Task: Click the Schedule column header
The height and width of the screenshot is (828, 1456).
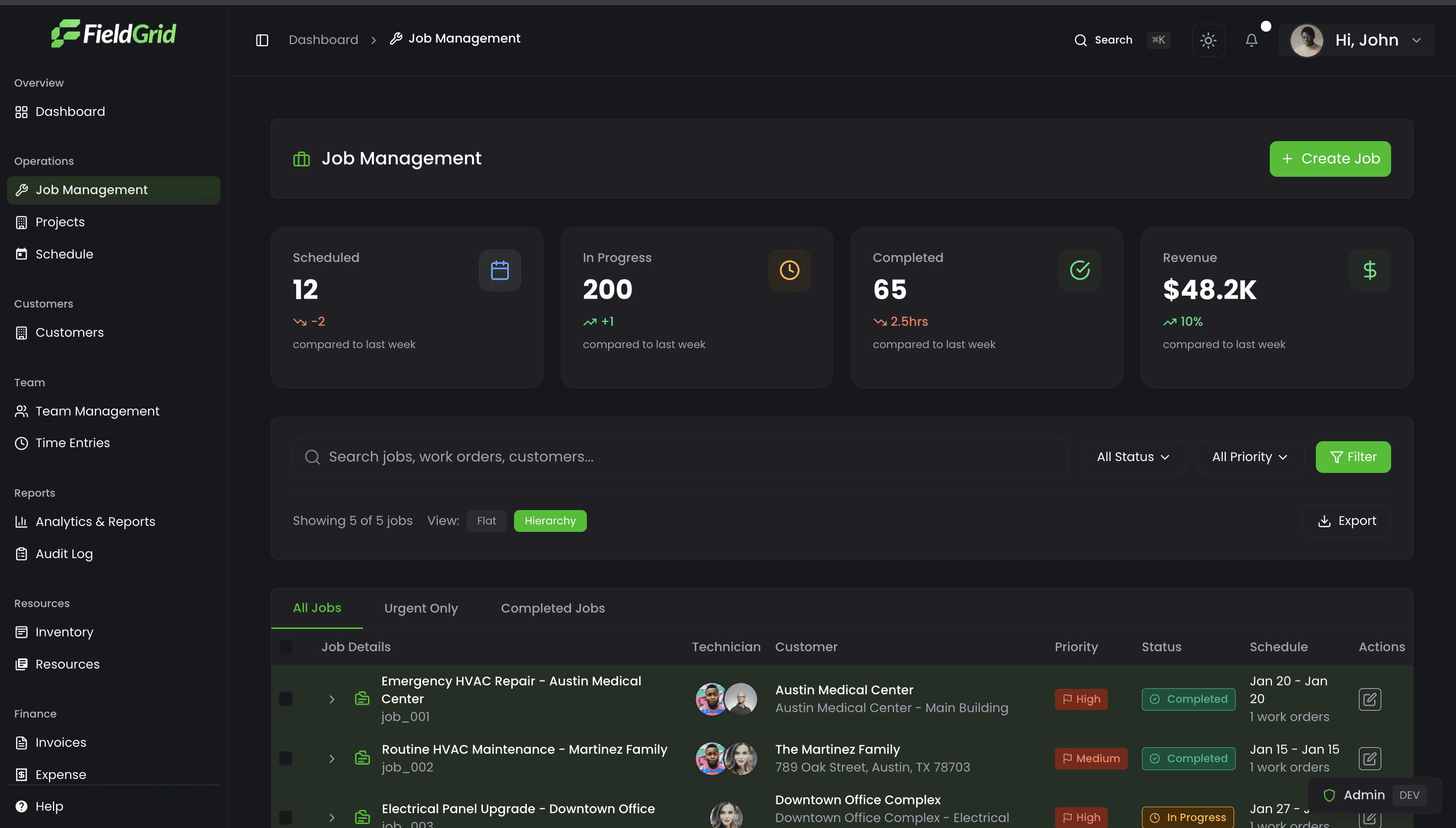Action: coord(1278,647)
